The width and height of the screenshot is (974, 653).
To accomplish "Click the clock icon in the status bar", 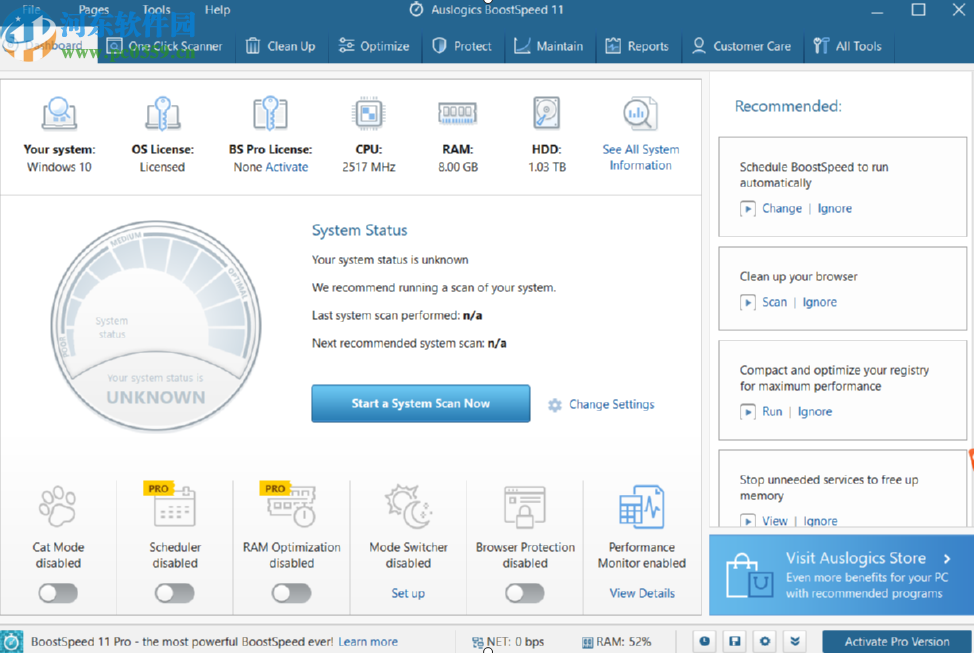I will click(705, 641).
